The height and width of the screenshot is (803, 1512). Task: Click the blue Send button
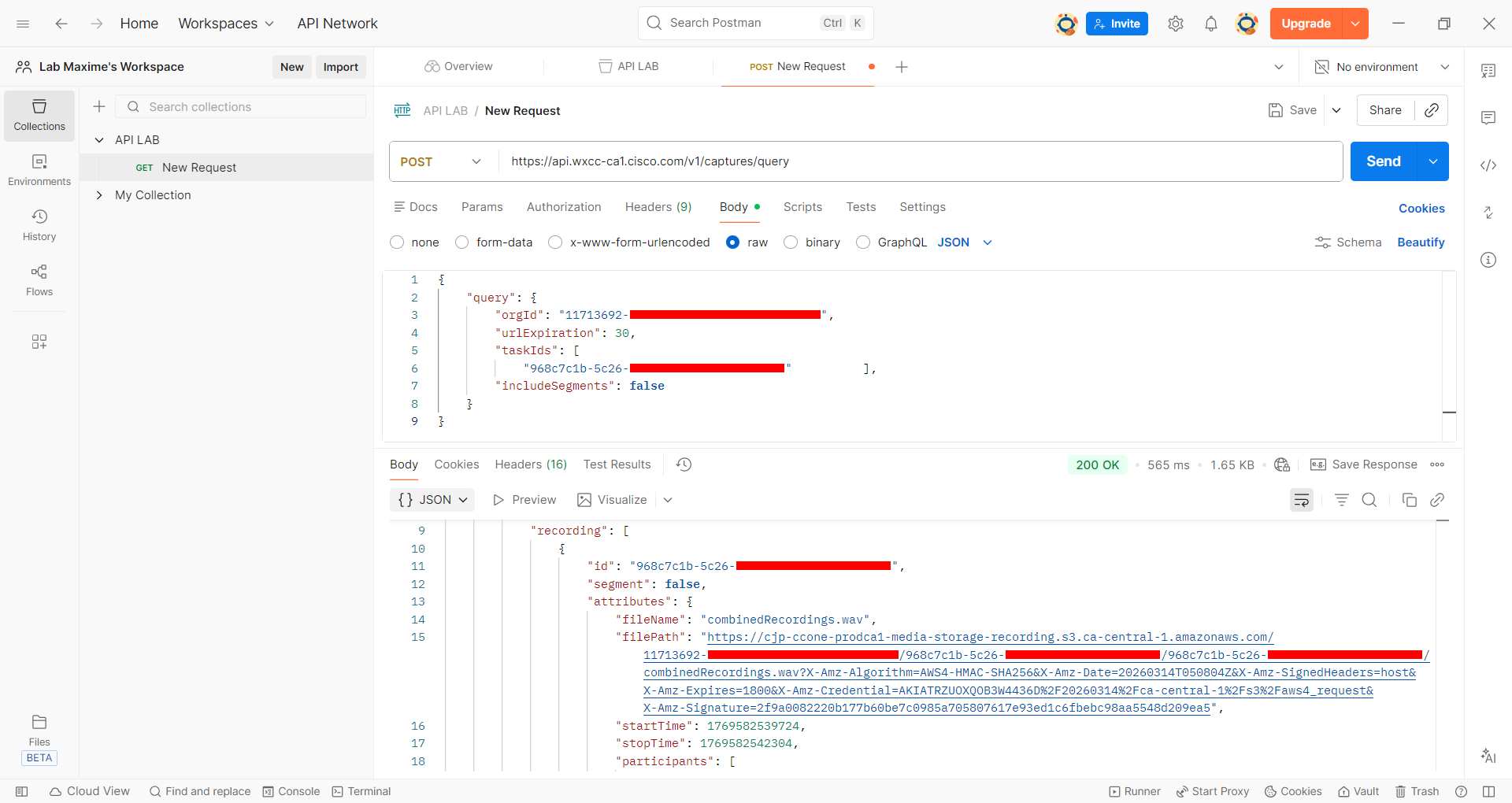tap(1383, 161)
